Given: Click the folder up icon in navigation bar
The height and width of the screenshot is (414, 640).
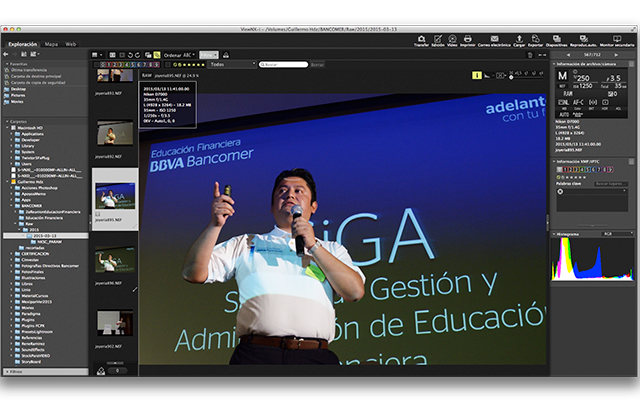Looking at the screenshot, I should (24, 54).
